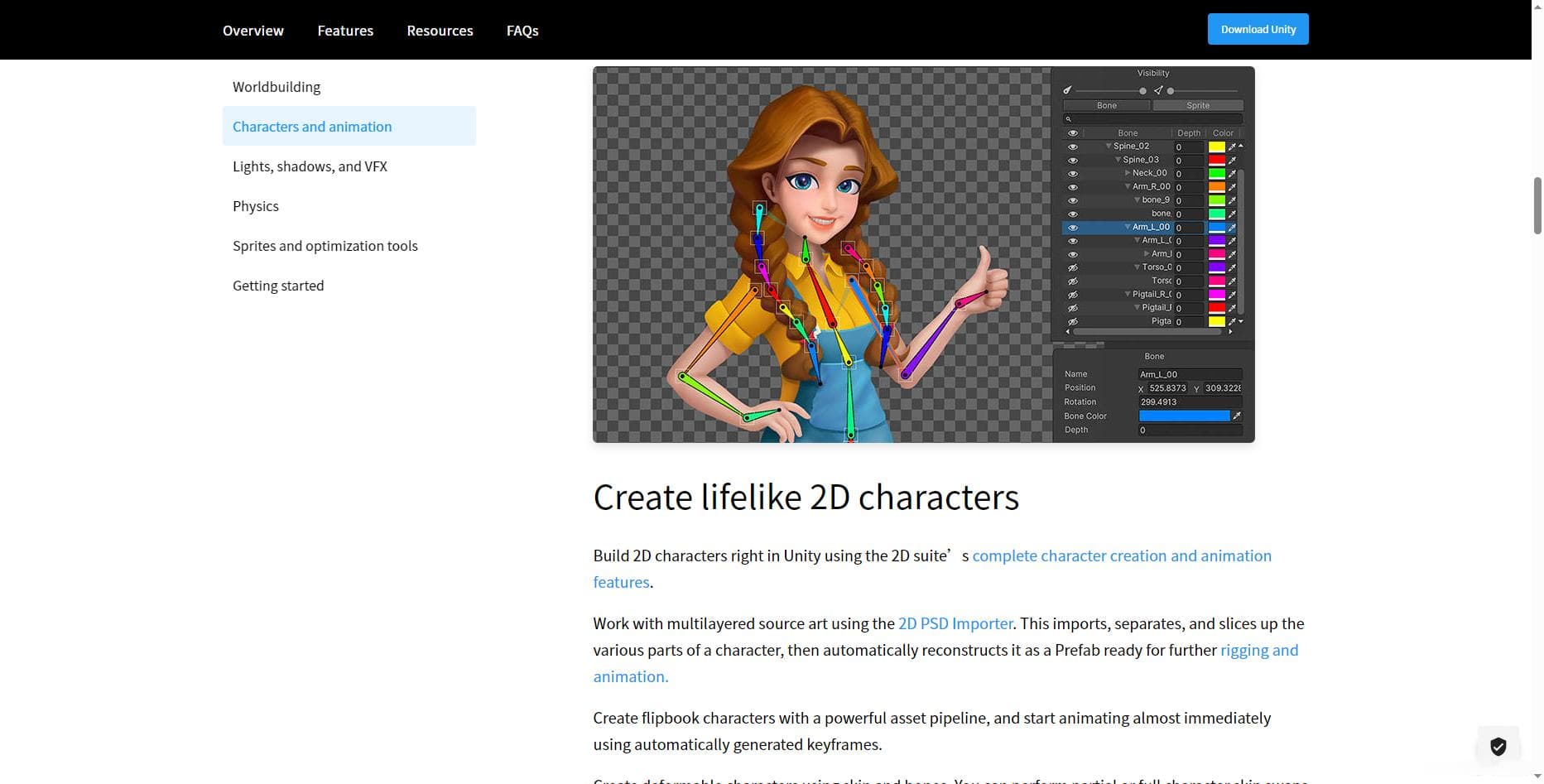Viewport: 1544px width, 784px height.
Task: Collapse the Pigtail_R bone node
Action: (x=1128, y=294)
